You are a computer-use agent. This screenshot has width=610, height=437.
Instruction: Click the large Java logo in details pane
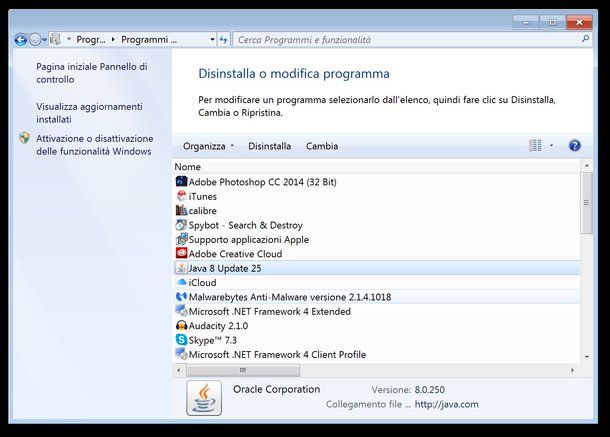pyautogui.click(x=204, y=398)
